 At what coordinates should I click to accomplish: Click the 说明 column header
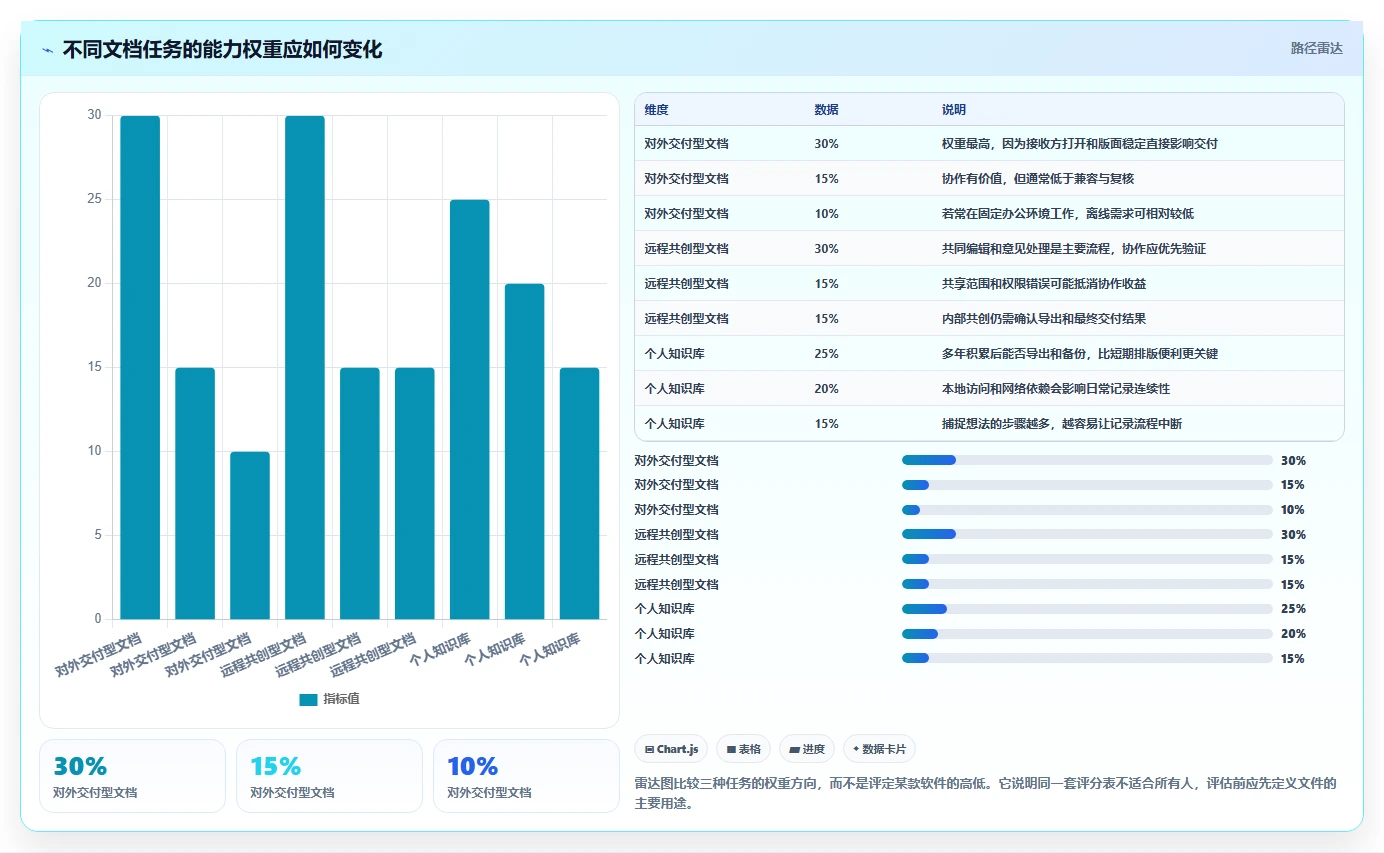click(x=954, y=110)
